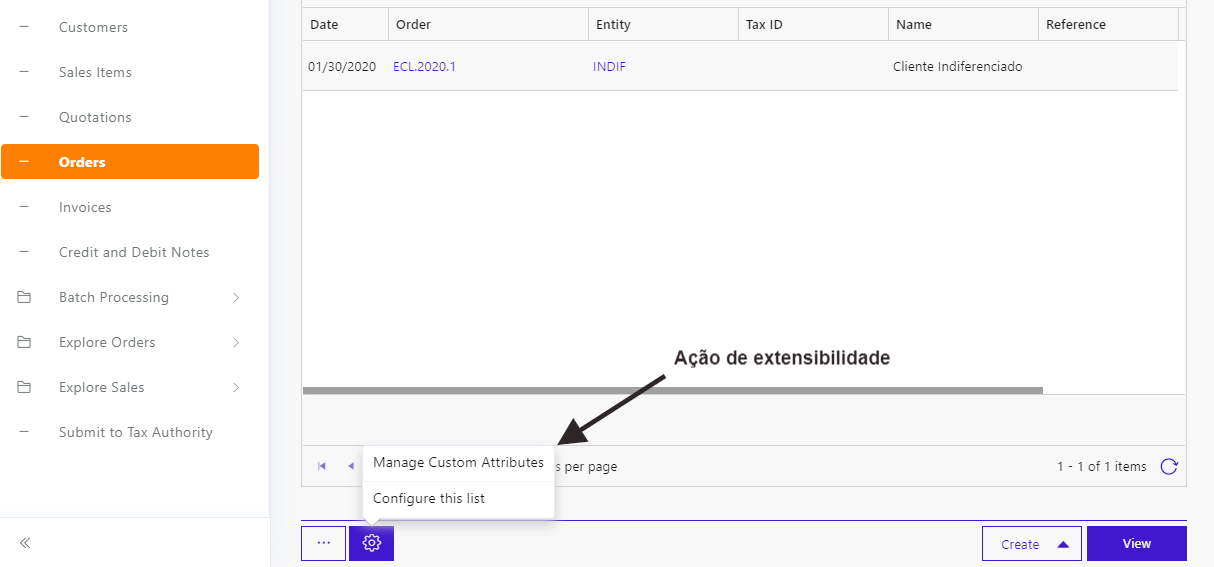The image size is (1214, 567).
Task: Sort by Order column header
Action: (488, 24)
